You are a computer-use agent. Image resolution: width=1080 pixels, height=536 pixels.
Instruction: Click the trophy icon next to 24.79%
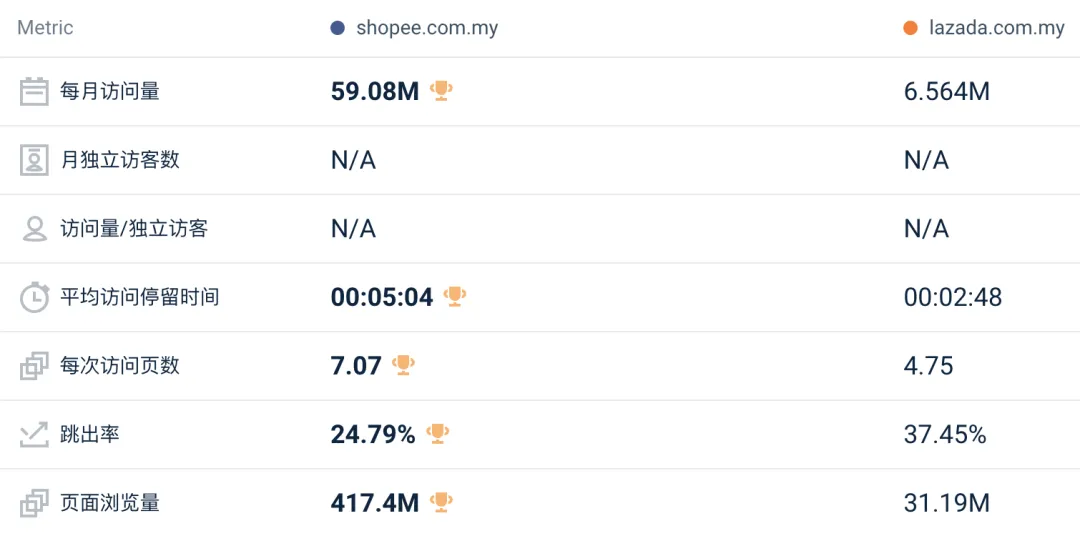pyautogui.click(x=437, y=433)
